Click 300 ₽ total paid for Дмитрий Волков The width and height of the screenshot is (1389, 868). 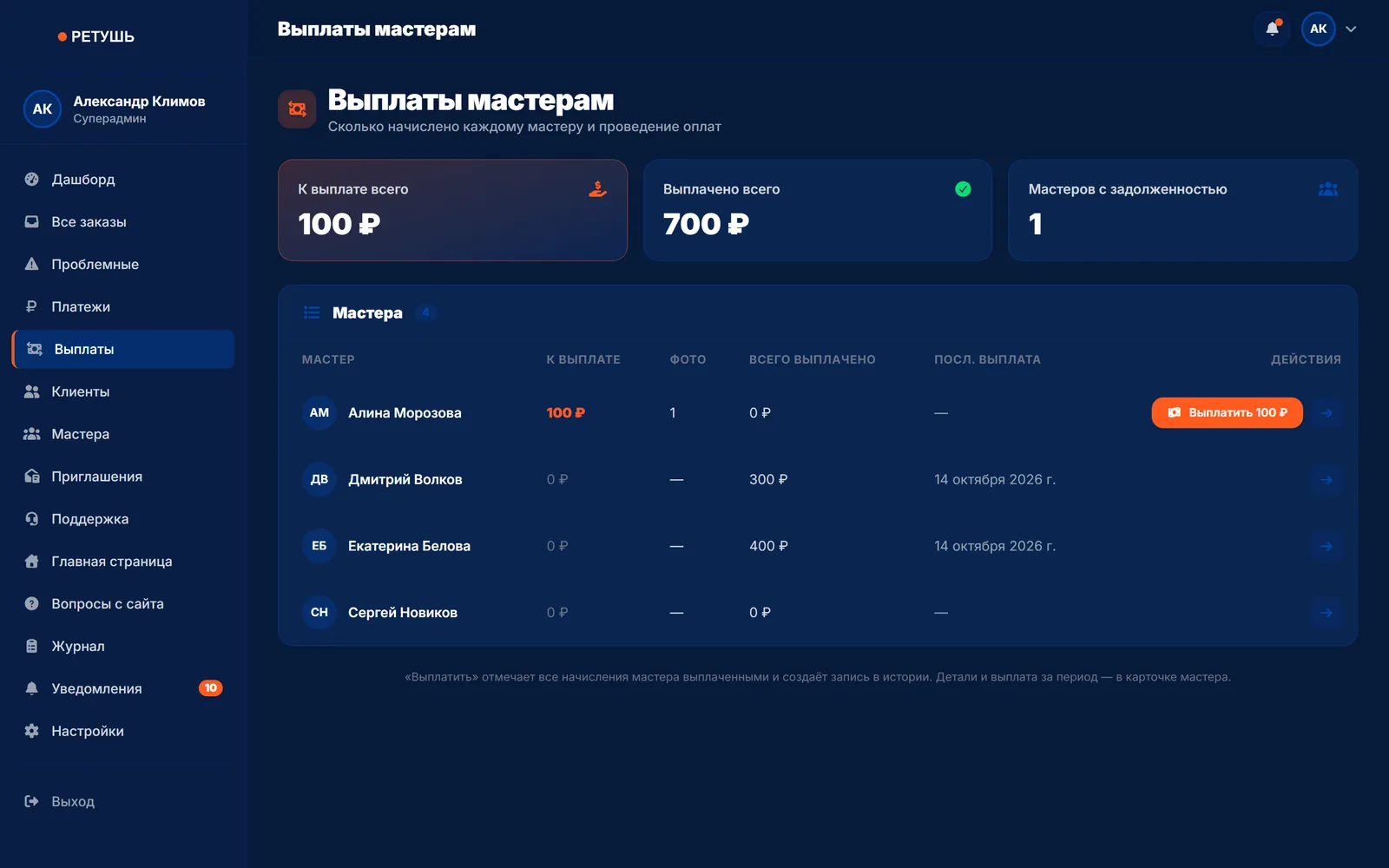pos(768,480)
